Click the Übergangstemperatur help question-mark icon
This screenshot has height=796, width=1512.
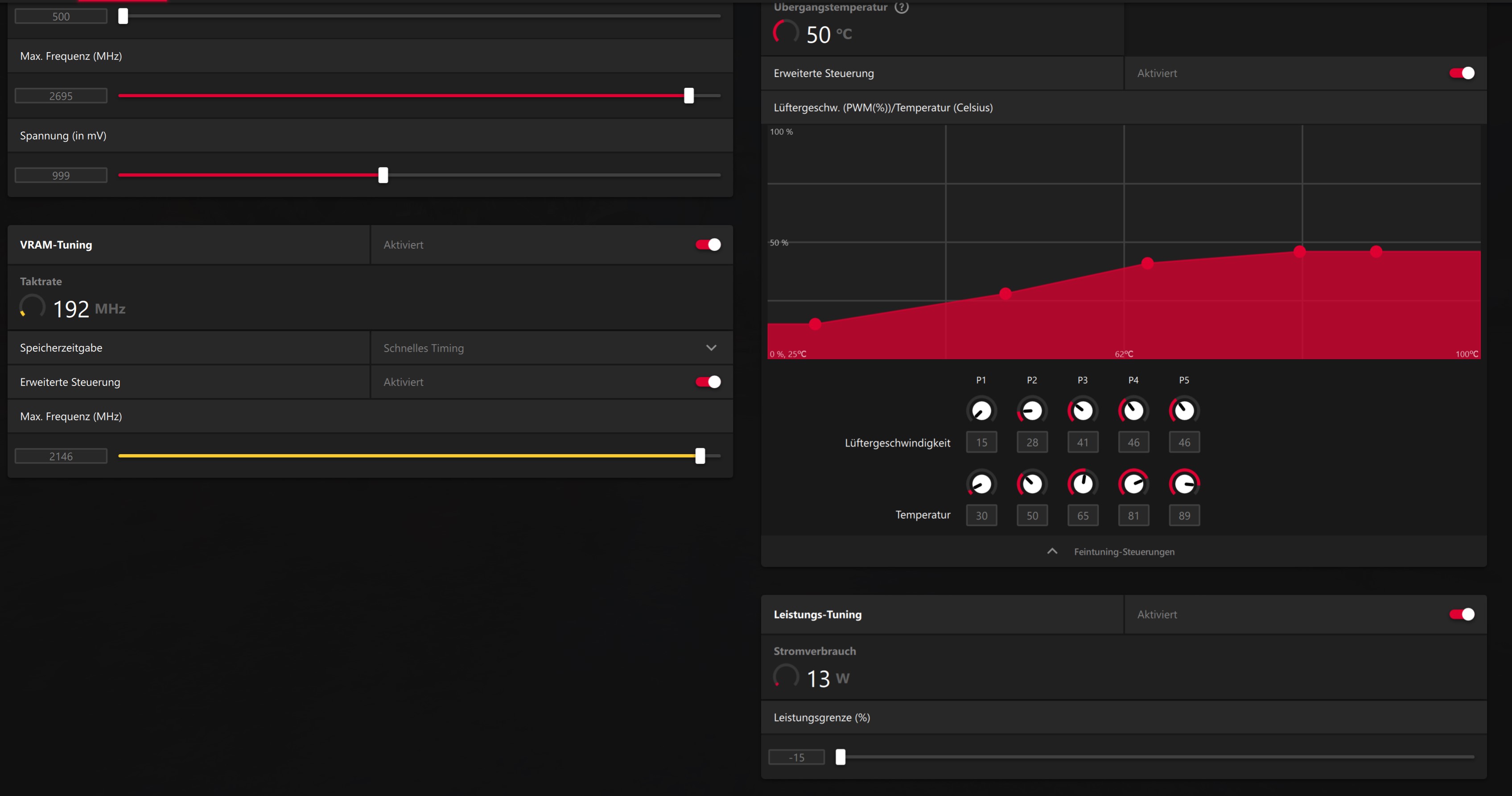pos(901,7)
